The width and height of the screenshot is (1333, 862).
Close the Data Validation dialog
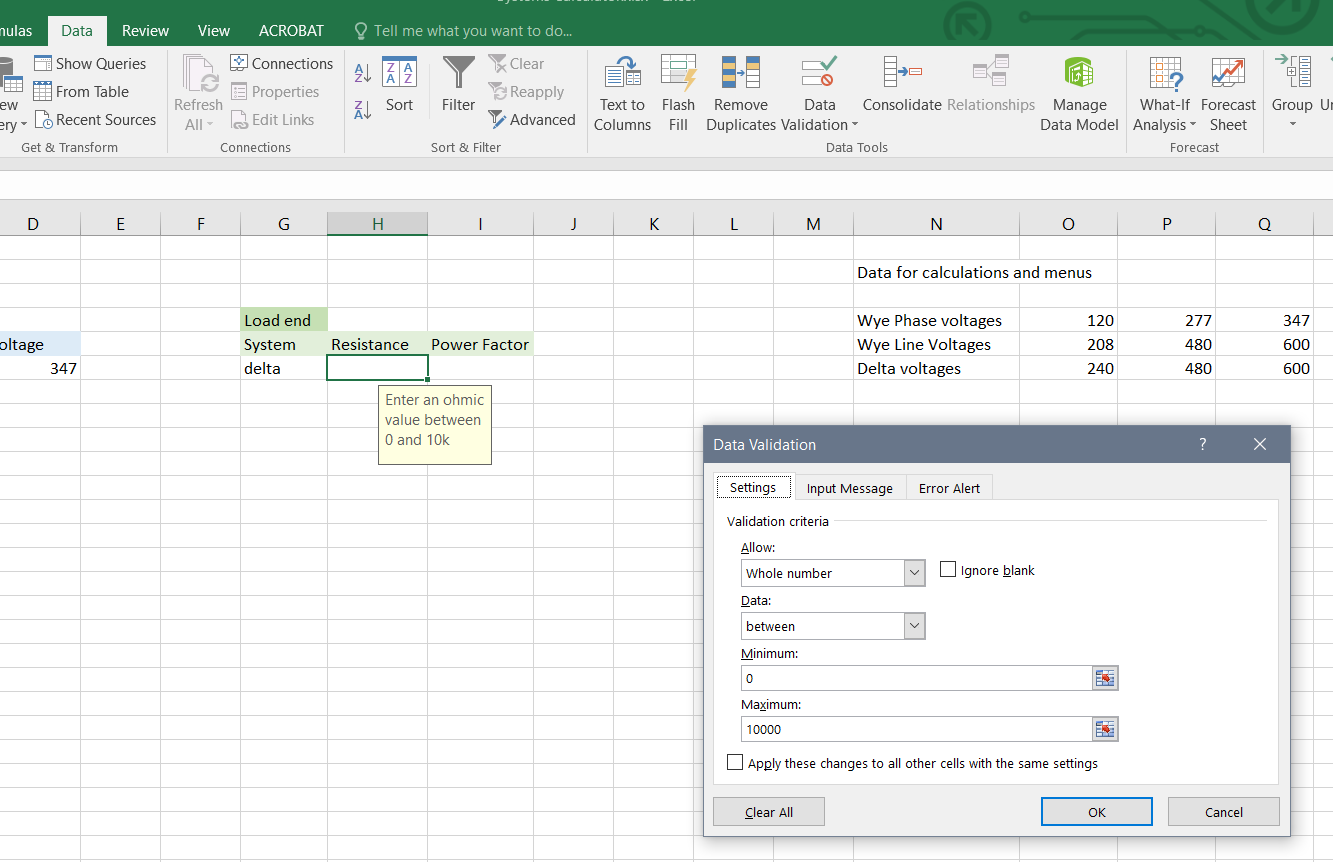(x=1260, y=444)
